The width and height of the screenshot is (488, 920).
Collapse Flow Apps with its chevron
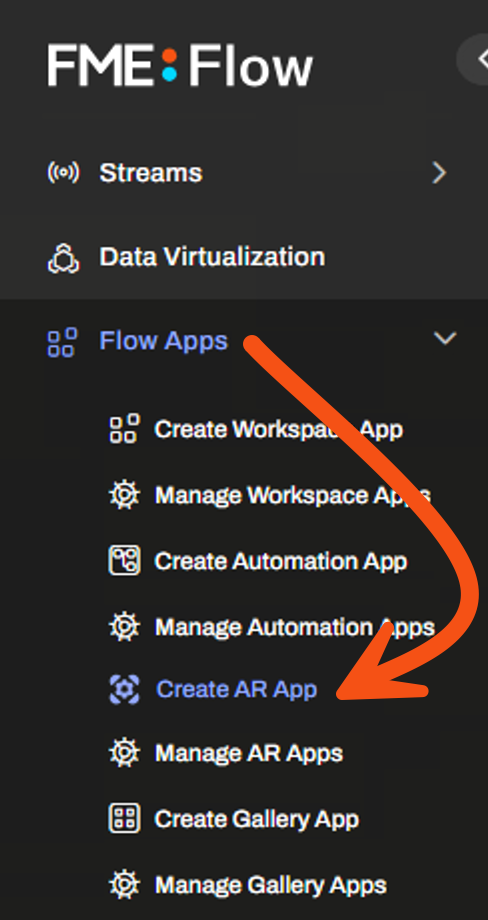click(x=445, y=338)
